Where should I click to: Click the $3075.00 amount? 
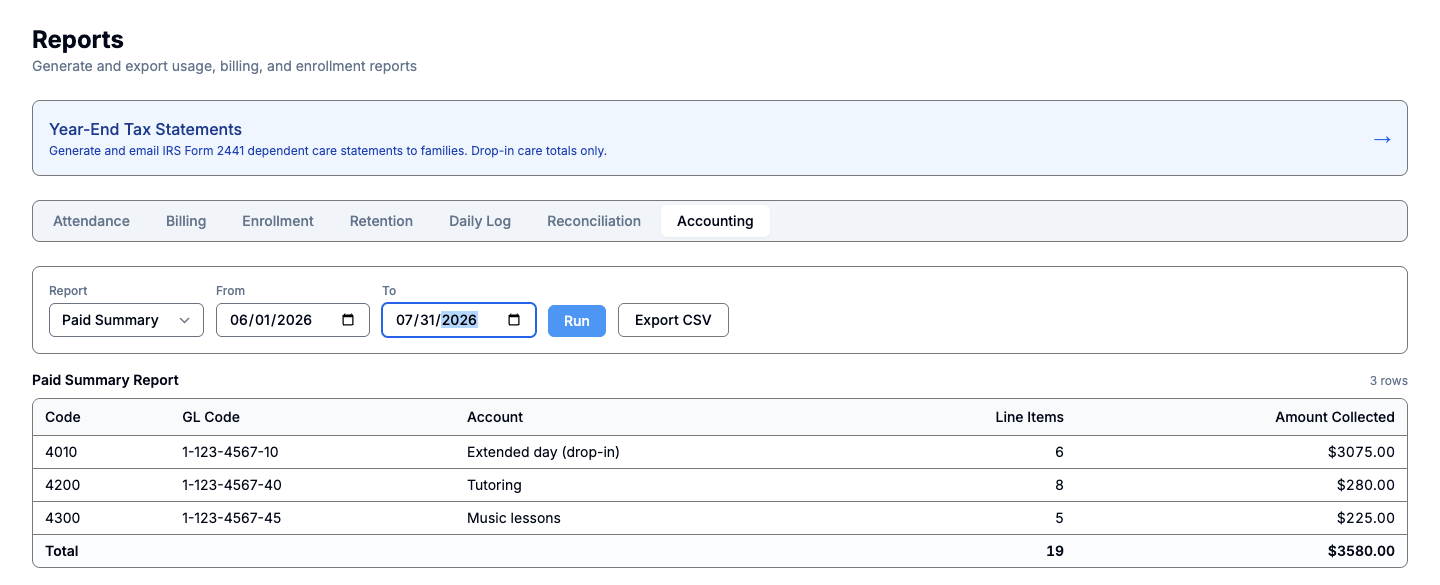(1361, 452)
